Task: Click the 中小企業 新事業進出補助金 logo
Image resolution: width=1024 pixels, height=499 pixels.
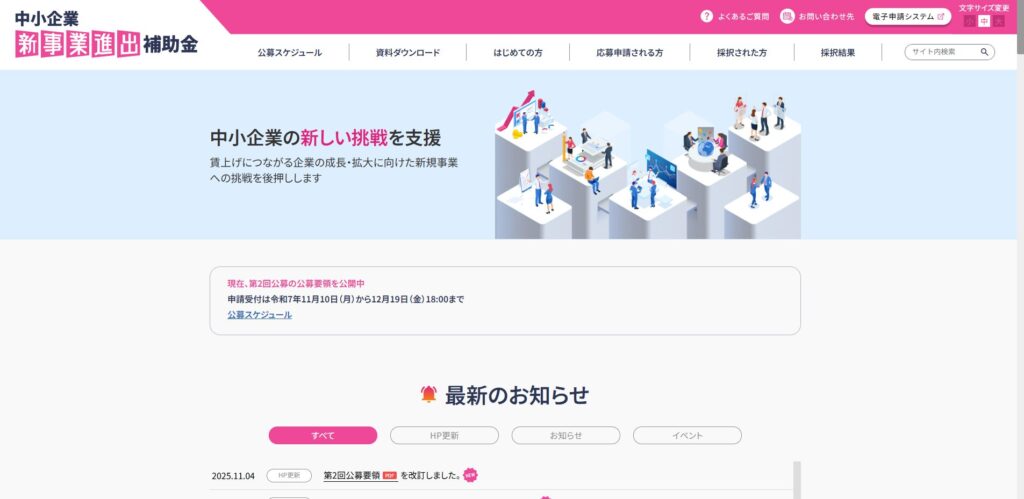Action: tap(106, 34)
